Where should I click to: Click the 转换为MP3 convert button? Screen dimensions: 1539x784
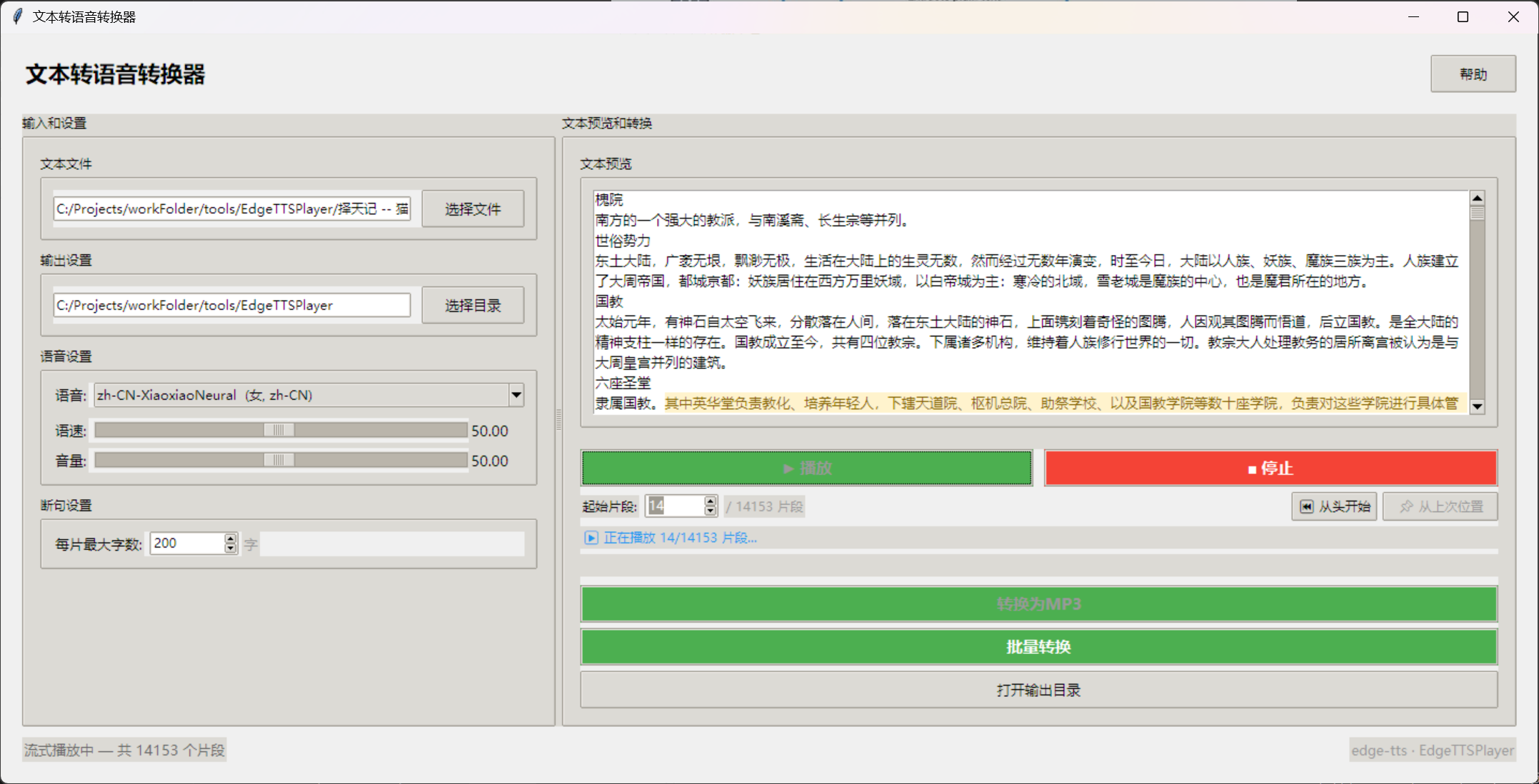click(x=1038, y=604)
